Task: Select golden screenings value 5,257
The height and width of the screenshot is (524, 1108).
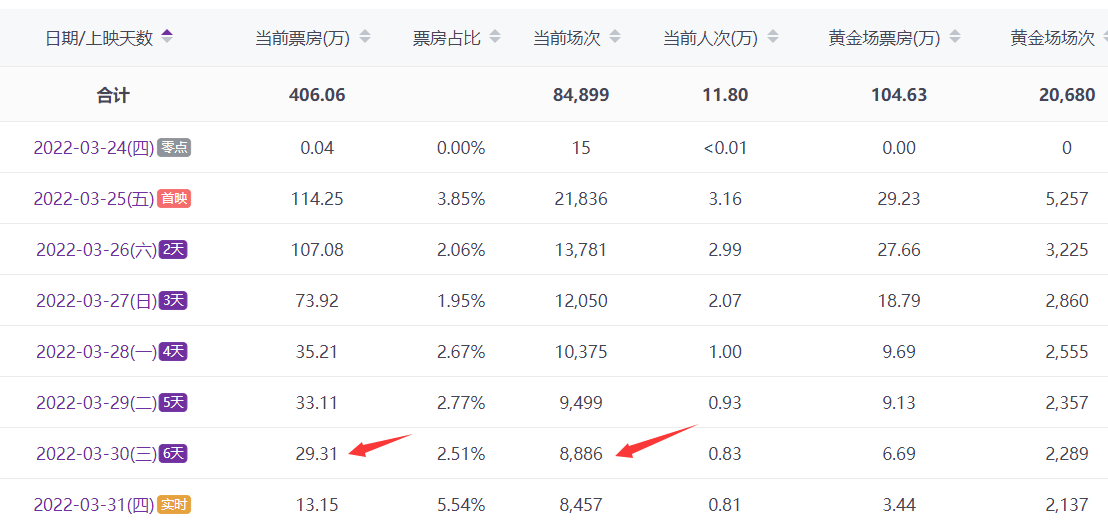Action: pos(1067,199)
